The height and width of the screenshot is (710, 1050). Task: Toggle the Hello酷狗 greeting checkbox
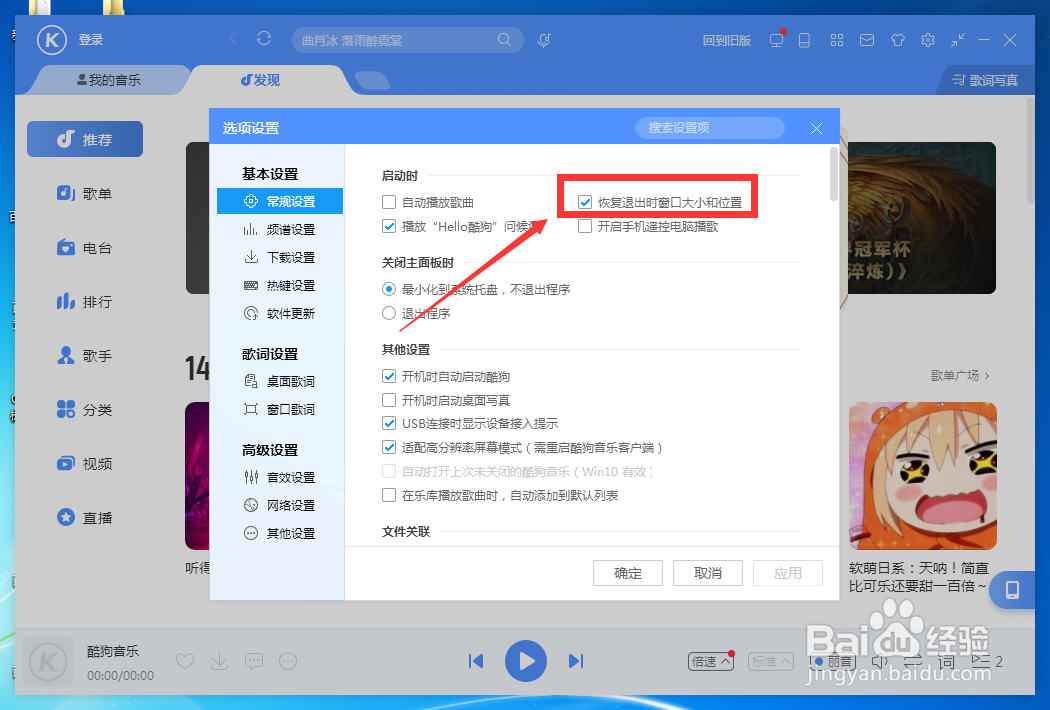pos(388,226)
